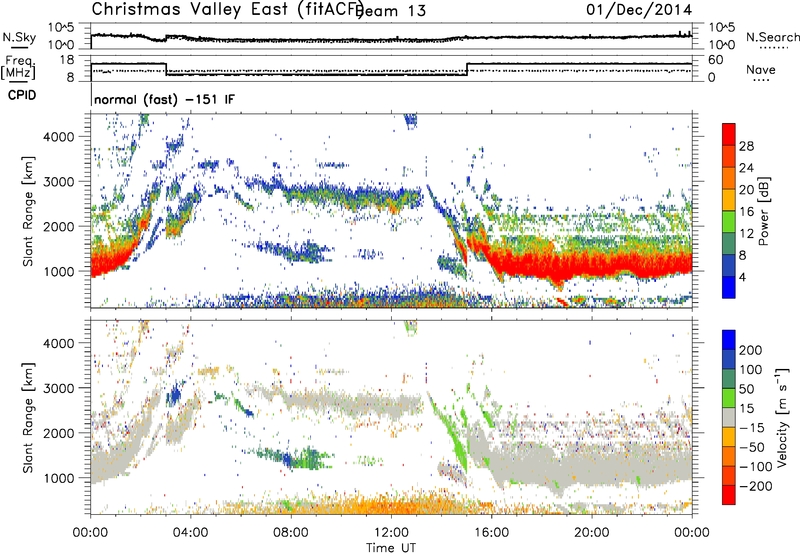Click the yellow 16-20 dB Power color segment

pos(729,200)
